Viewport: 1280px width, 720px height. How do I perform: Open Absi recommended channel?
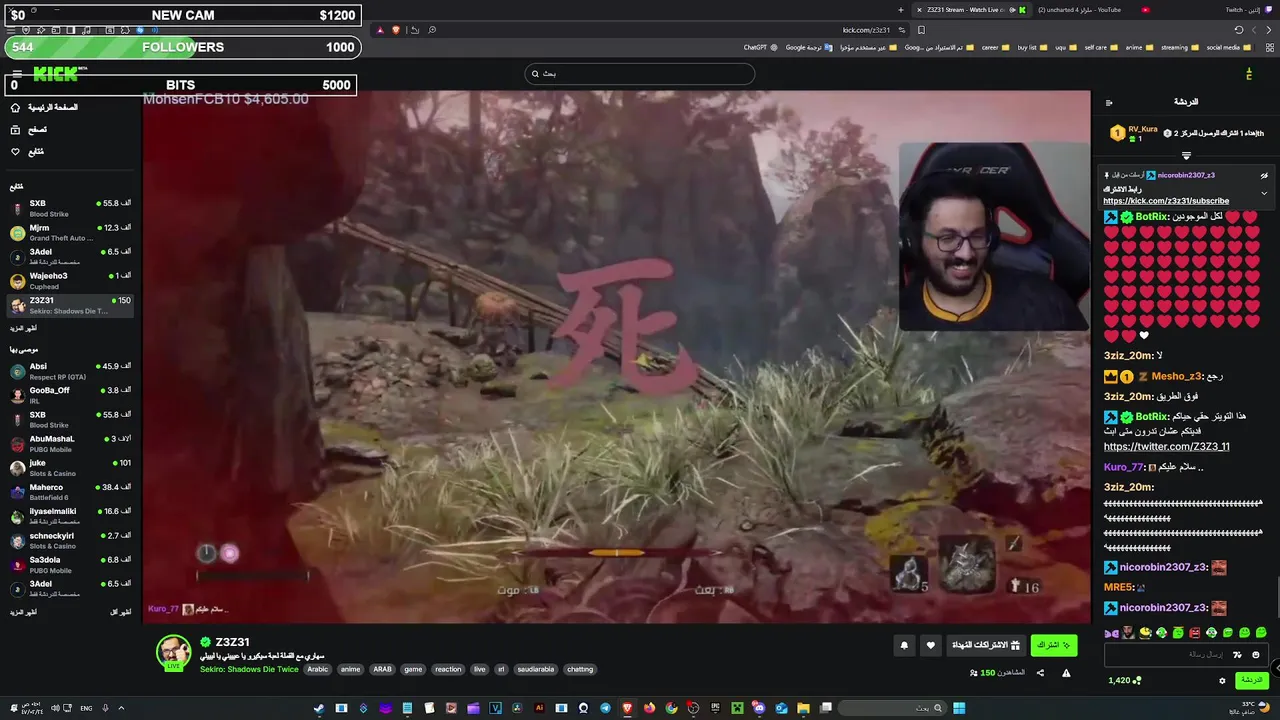click(70, 371)
